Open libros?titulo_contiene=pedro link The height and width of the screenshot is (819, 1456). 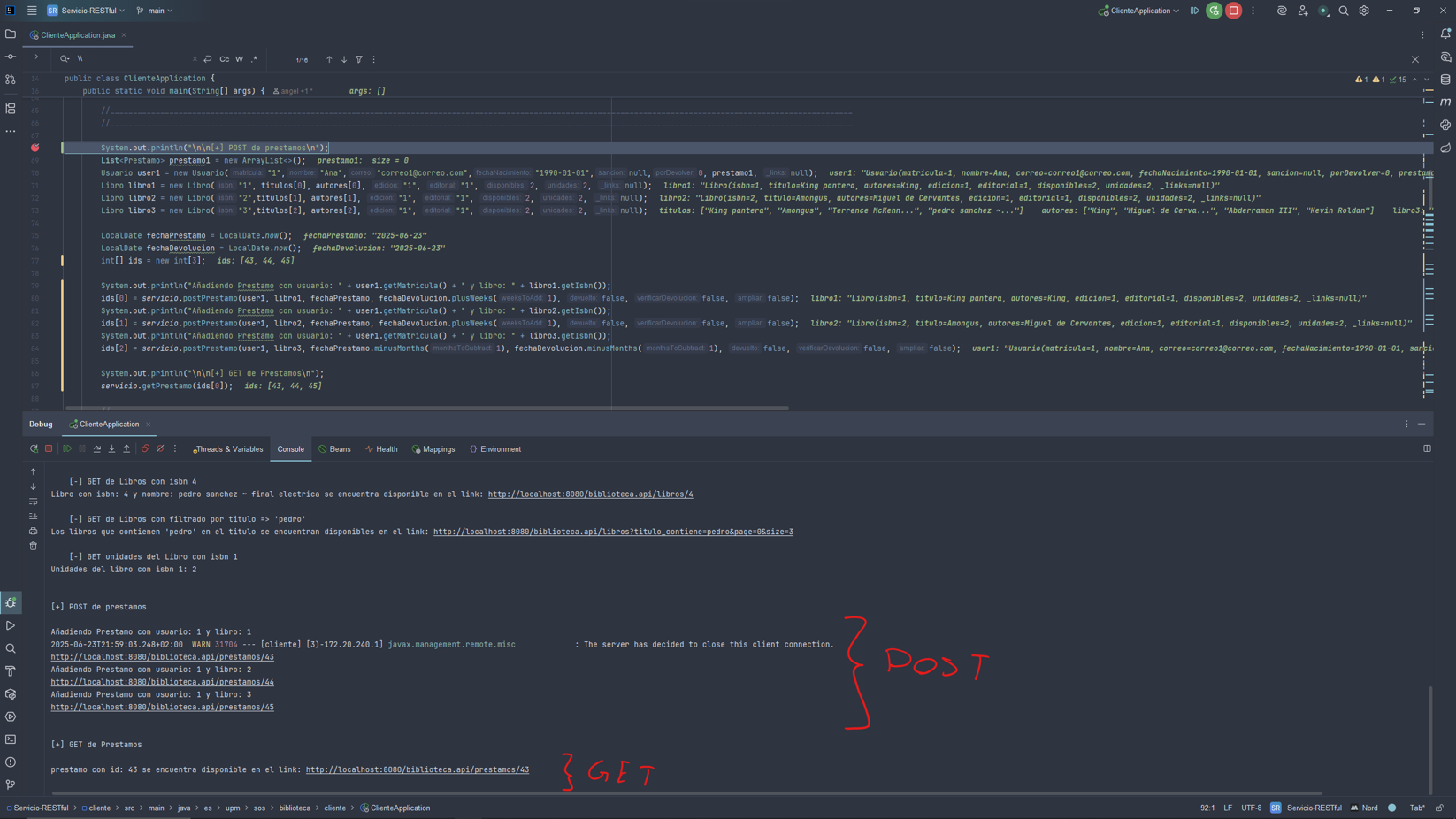pyautogui.click(x=613, y=532)
